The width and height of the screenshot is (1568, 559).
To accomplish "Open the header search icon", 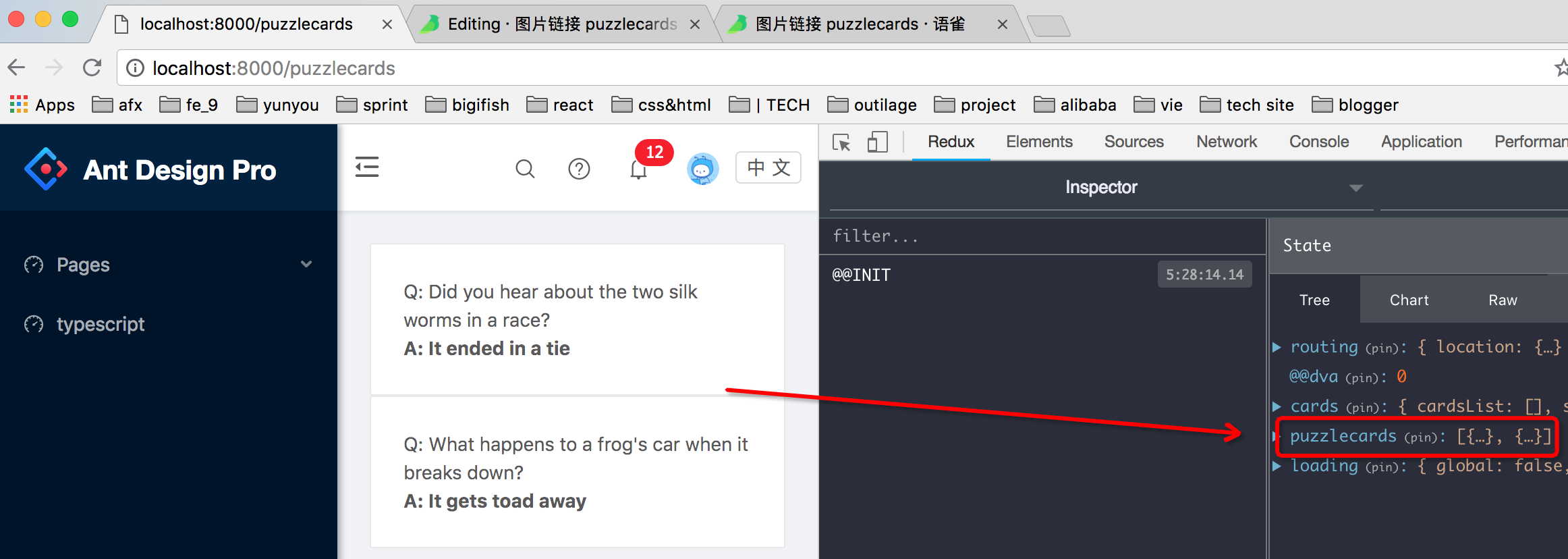I will (x=525, y=169).
